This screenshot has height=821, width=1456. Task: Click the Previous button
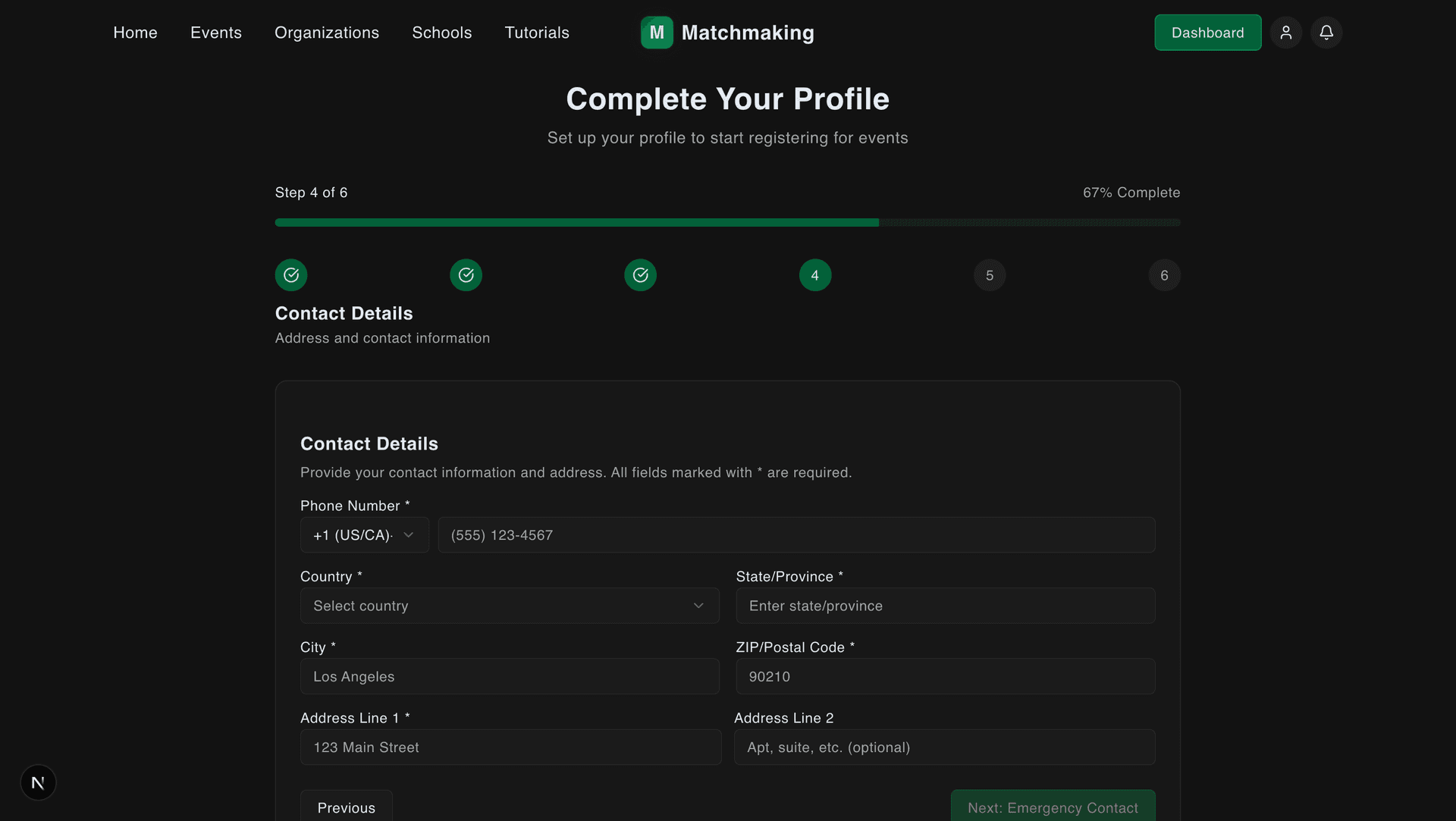pos(347,806)
